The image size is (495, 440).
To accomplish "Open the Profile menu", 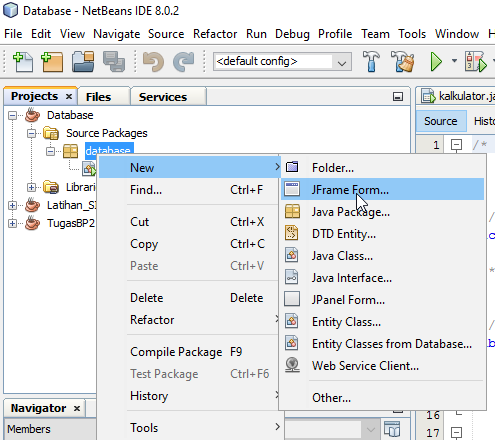I will (x=335, y=34).
